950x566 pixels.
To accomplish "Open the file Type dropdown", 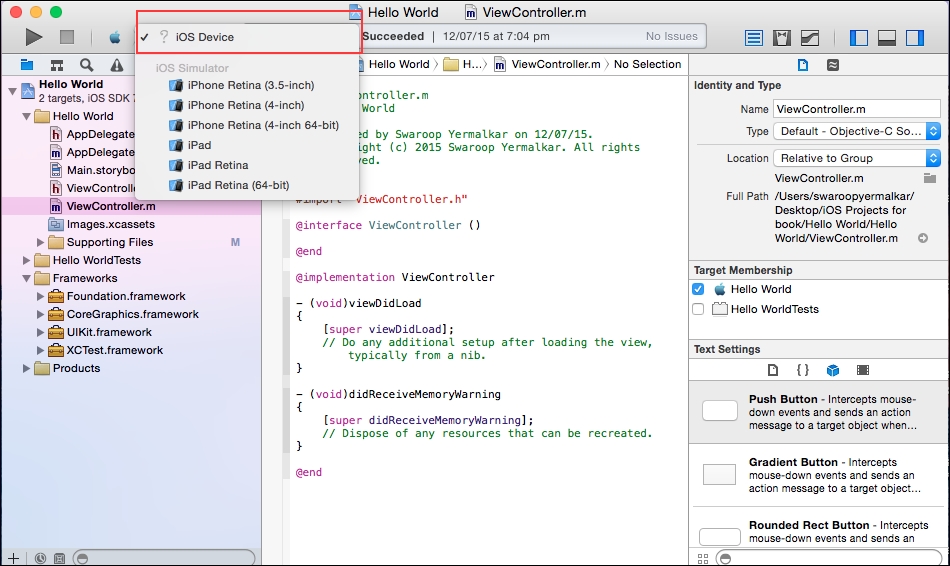I will click(857, 131).
